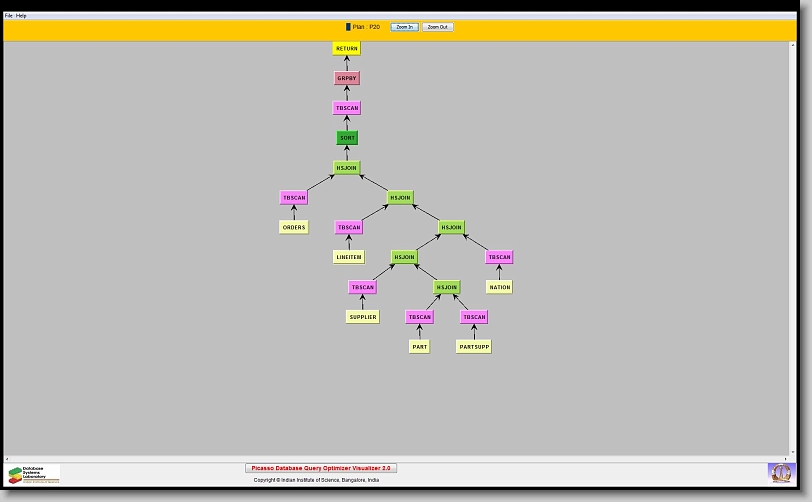The image size is (812, 502).
Task: Select the LINEITEM table node
Action: 348,257
